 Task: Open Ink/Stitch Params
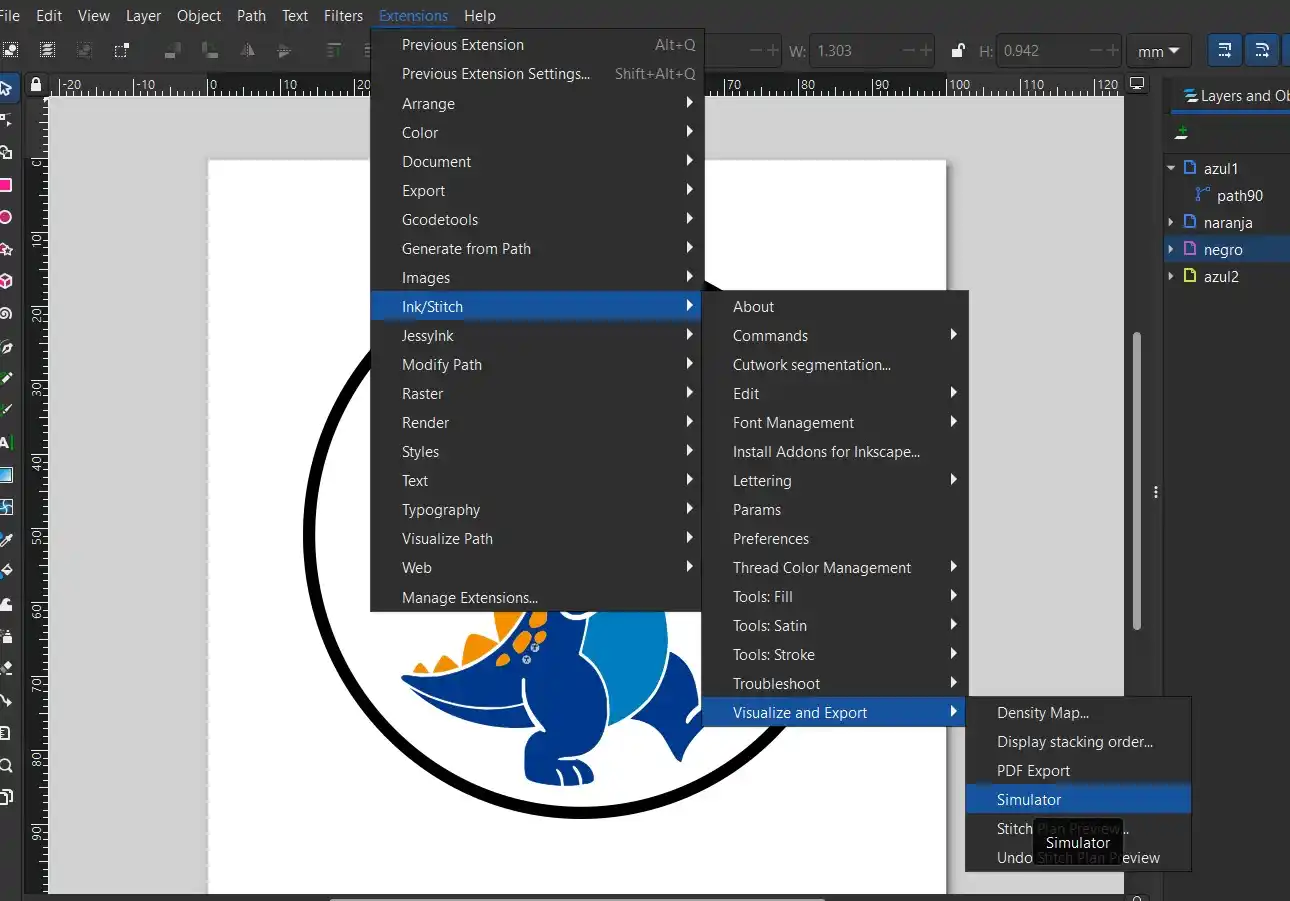[x=835, y=510]
